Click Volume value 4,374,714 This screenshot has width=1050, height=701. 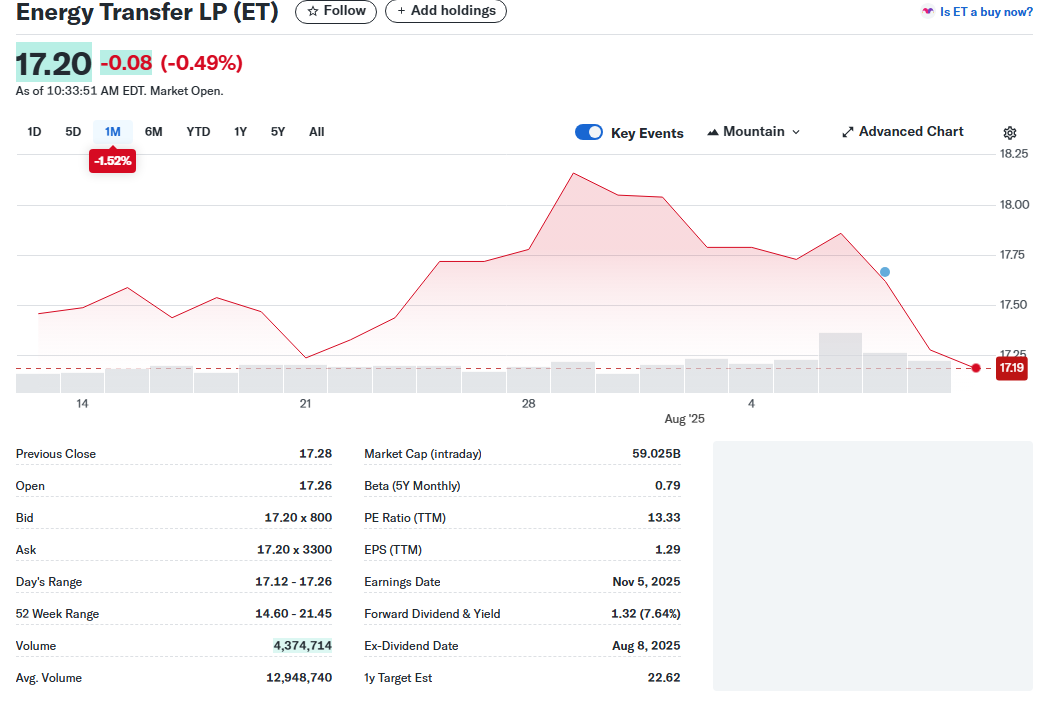coord(302,645)
